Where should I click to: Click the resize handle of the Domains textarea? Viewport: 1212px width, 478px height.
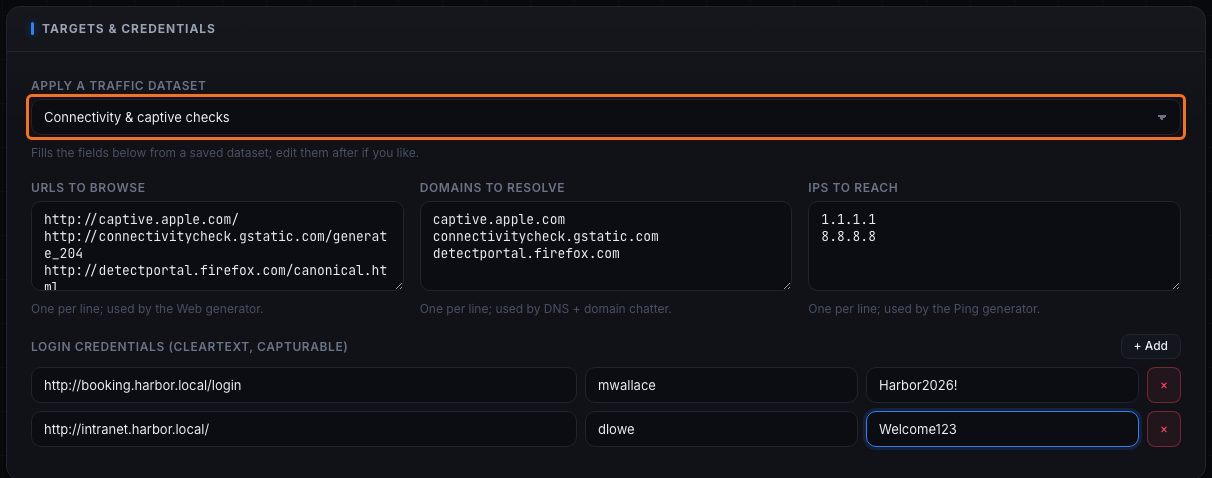pos(786,285)
